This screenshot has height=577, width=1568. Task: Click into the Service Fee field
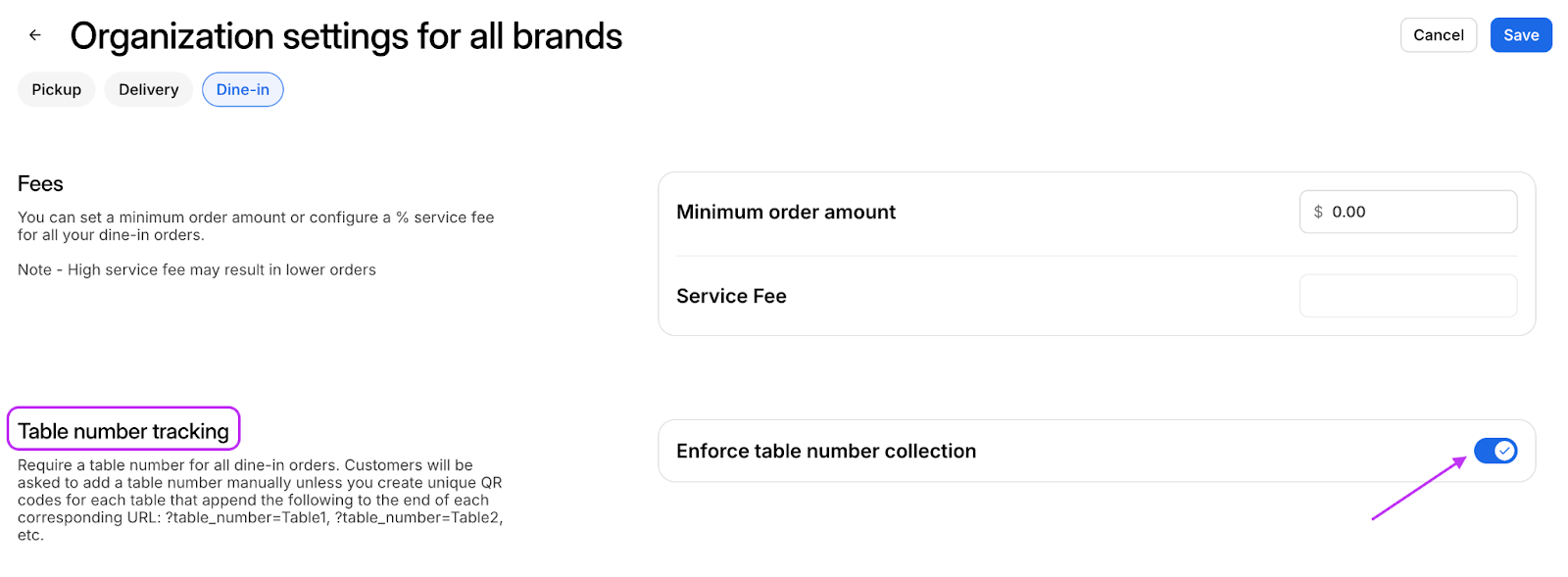(x=1407, y=296)
